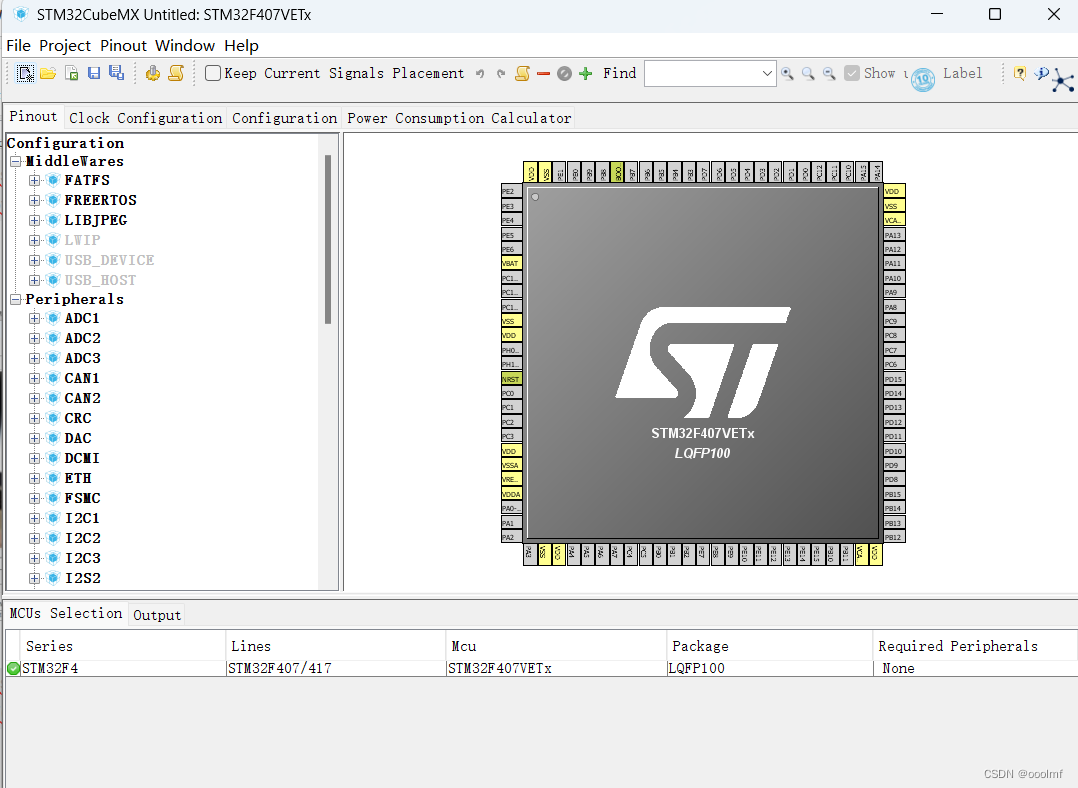Click the New Project toolbar icon
This screenshot has height=788, width=1078.
[x=25, y=73]
